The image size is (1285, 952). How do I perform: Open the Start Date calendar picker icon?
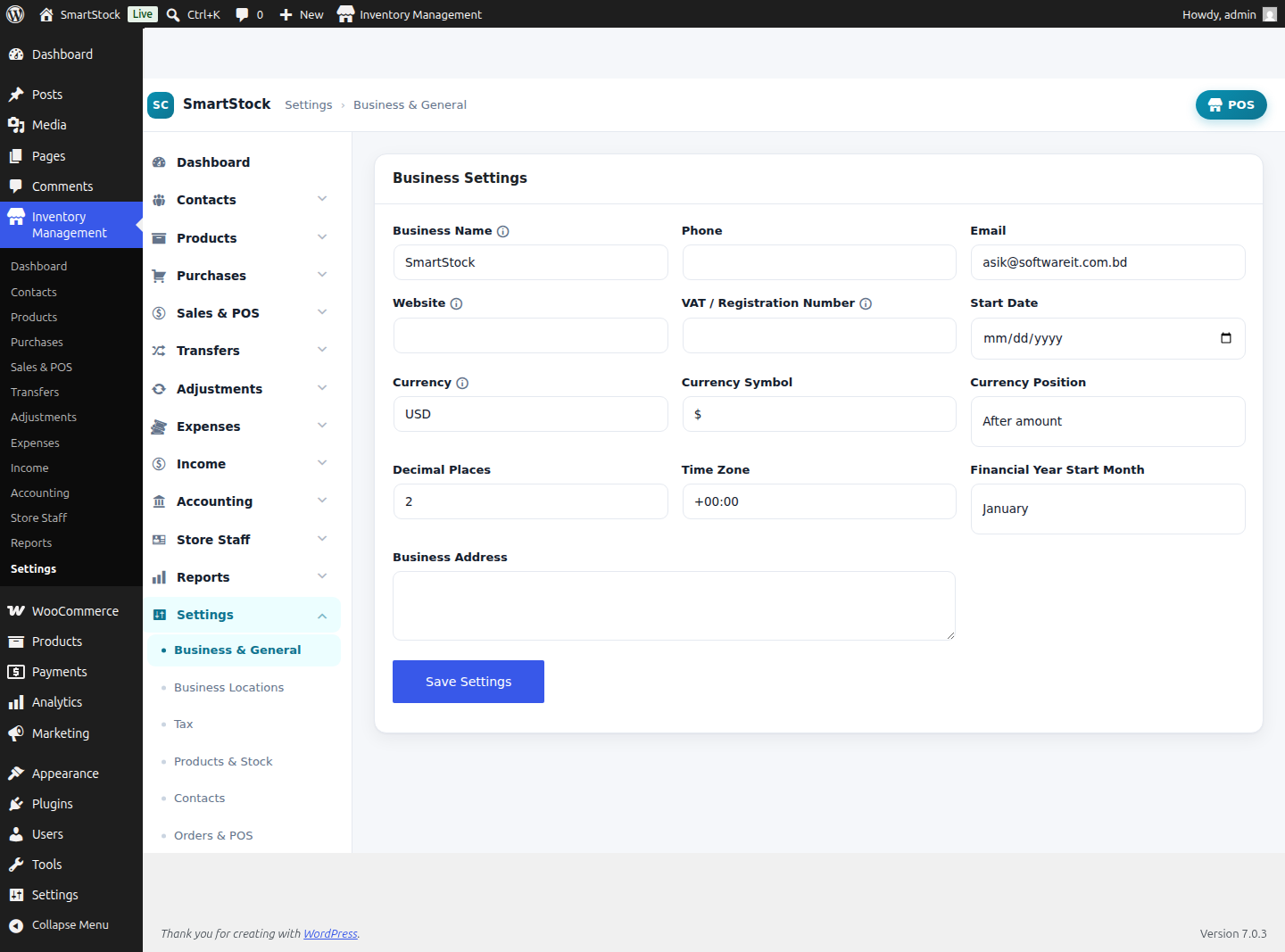pos(1226,338)
